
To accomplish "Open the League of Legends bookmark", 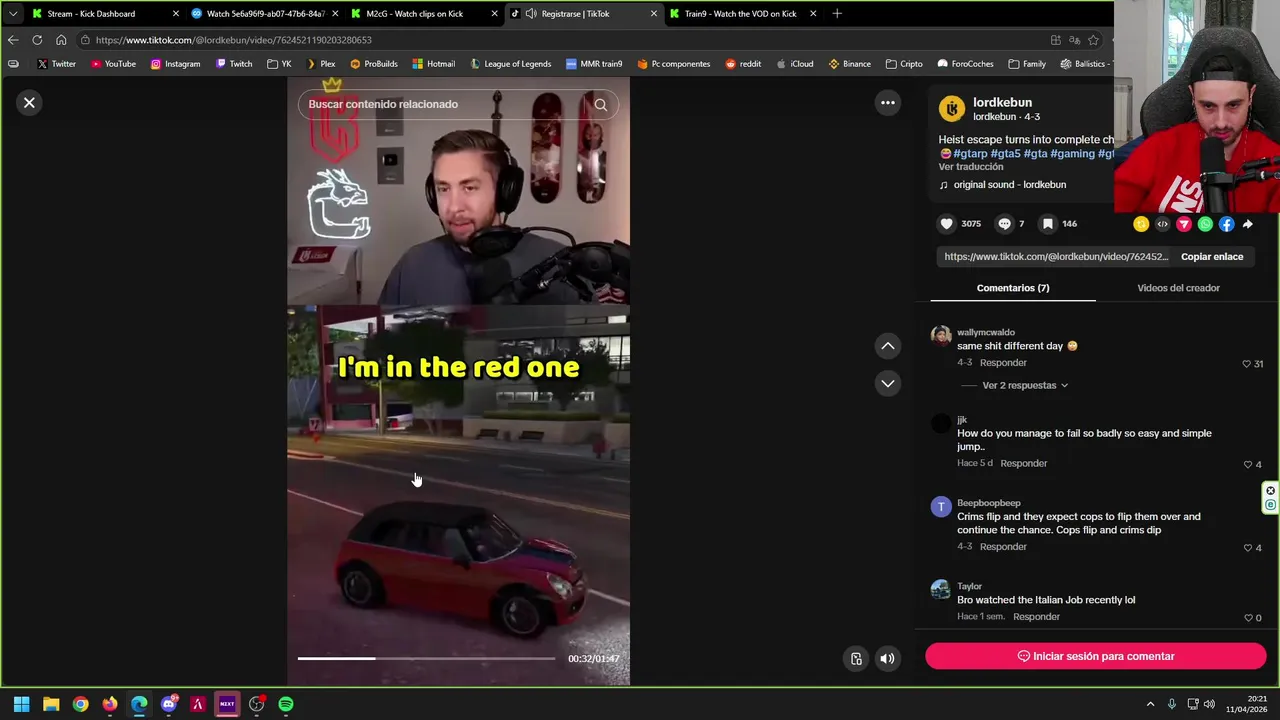I will coord(510,64).
